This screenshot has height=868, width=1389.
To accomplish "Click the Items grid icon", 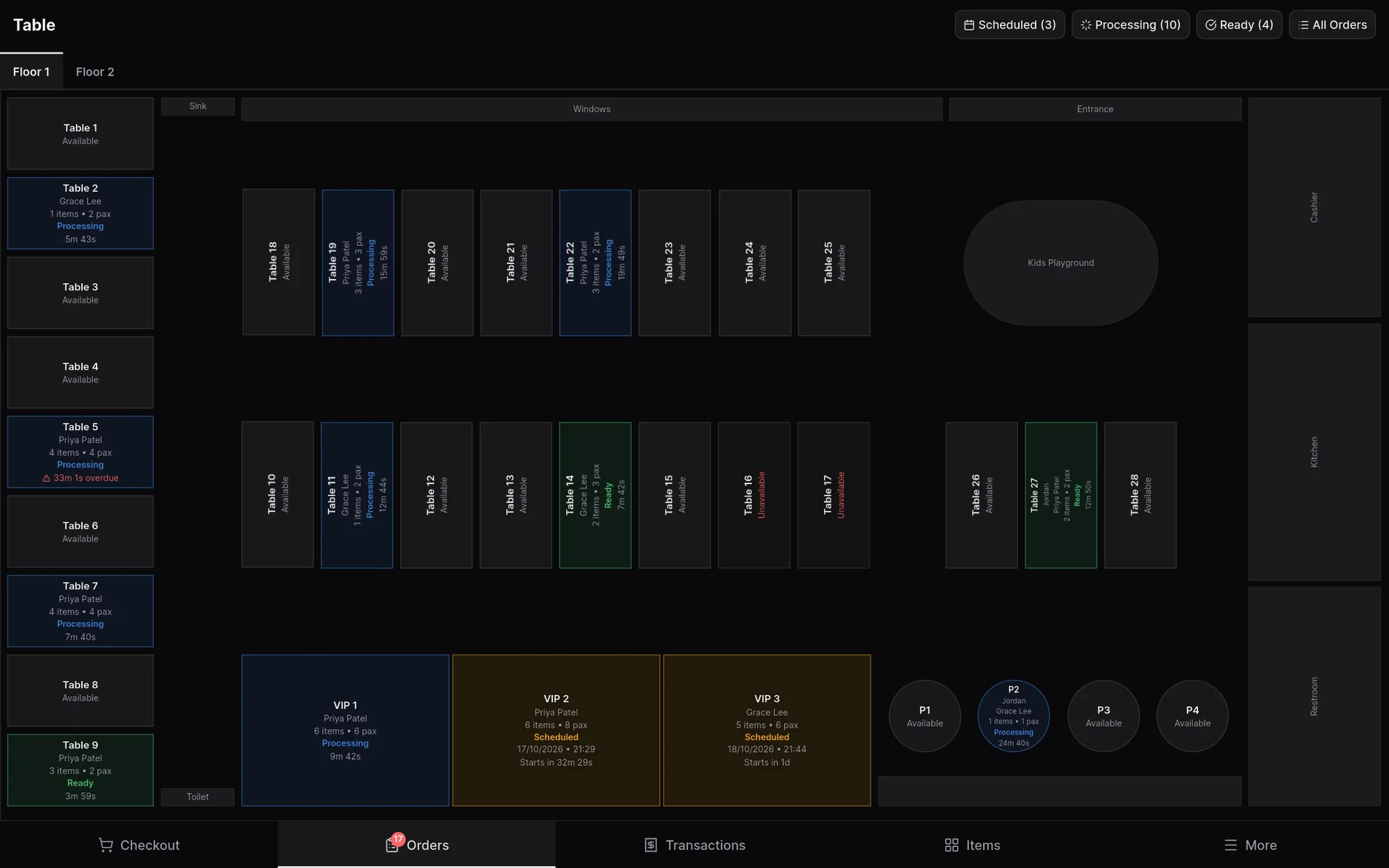I will (x=951, y=845).
